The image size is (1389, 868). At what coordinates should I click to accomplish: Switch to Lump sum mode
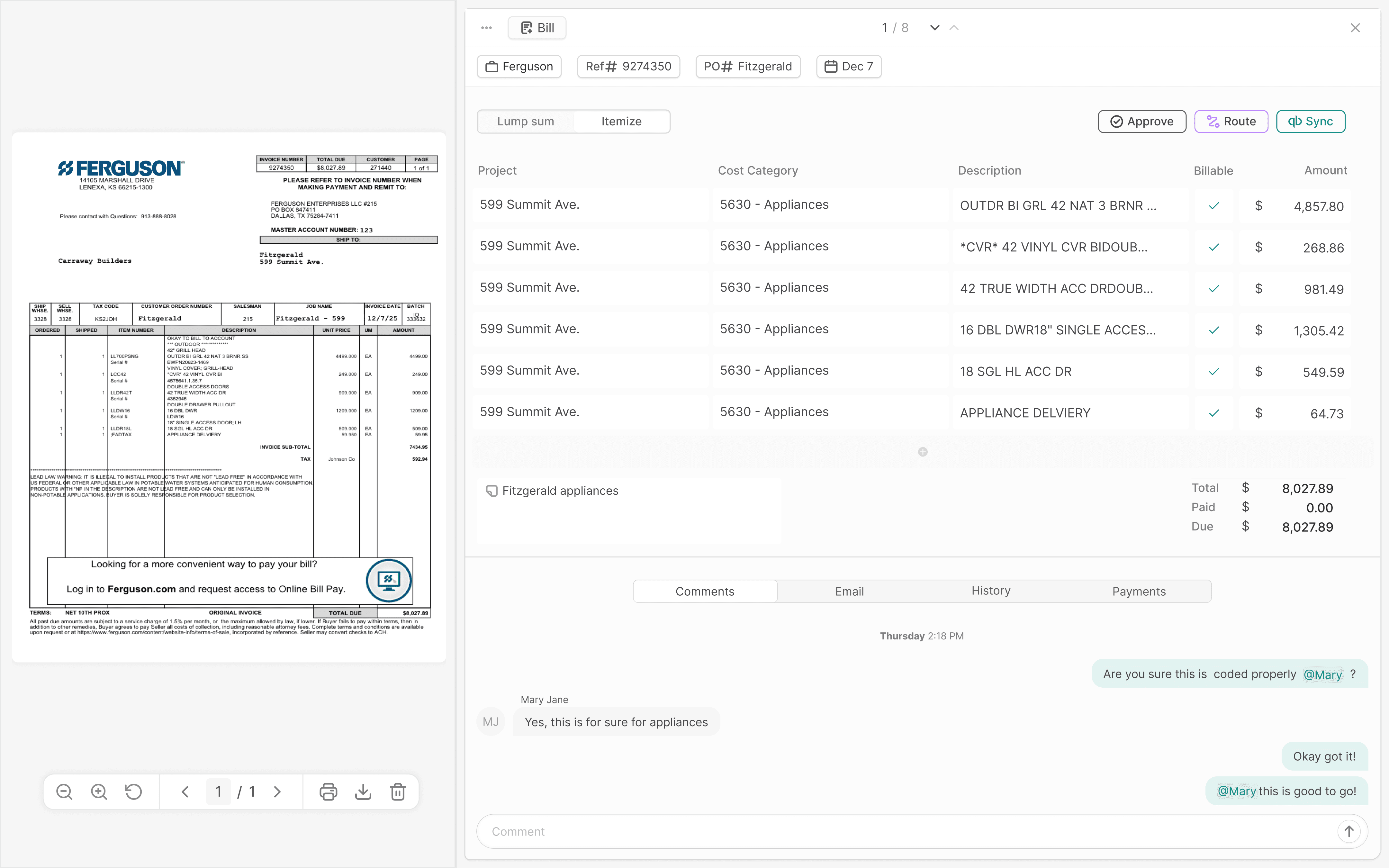pos(525,121)
